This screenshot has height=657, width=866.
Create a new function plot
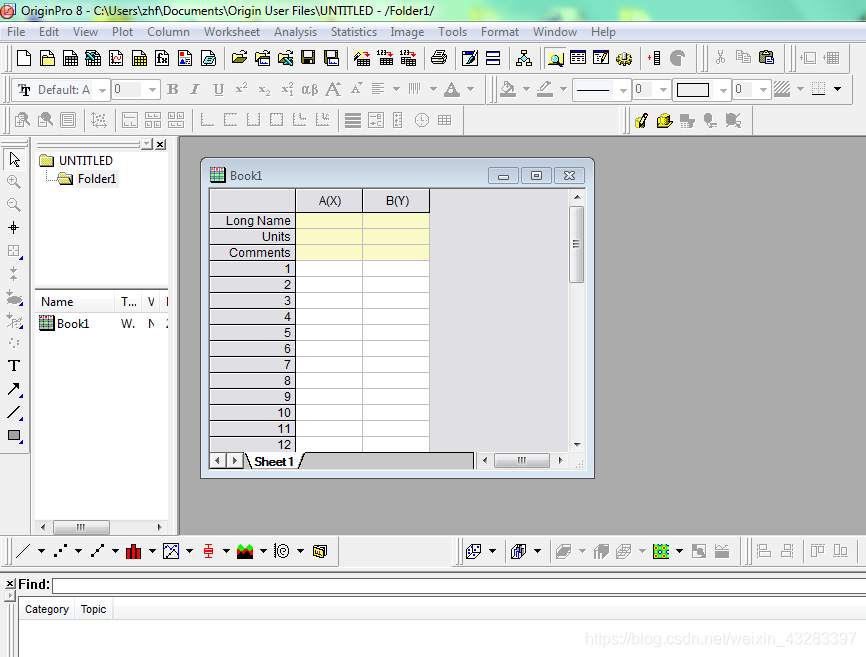(162, 58)
